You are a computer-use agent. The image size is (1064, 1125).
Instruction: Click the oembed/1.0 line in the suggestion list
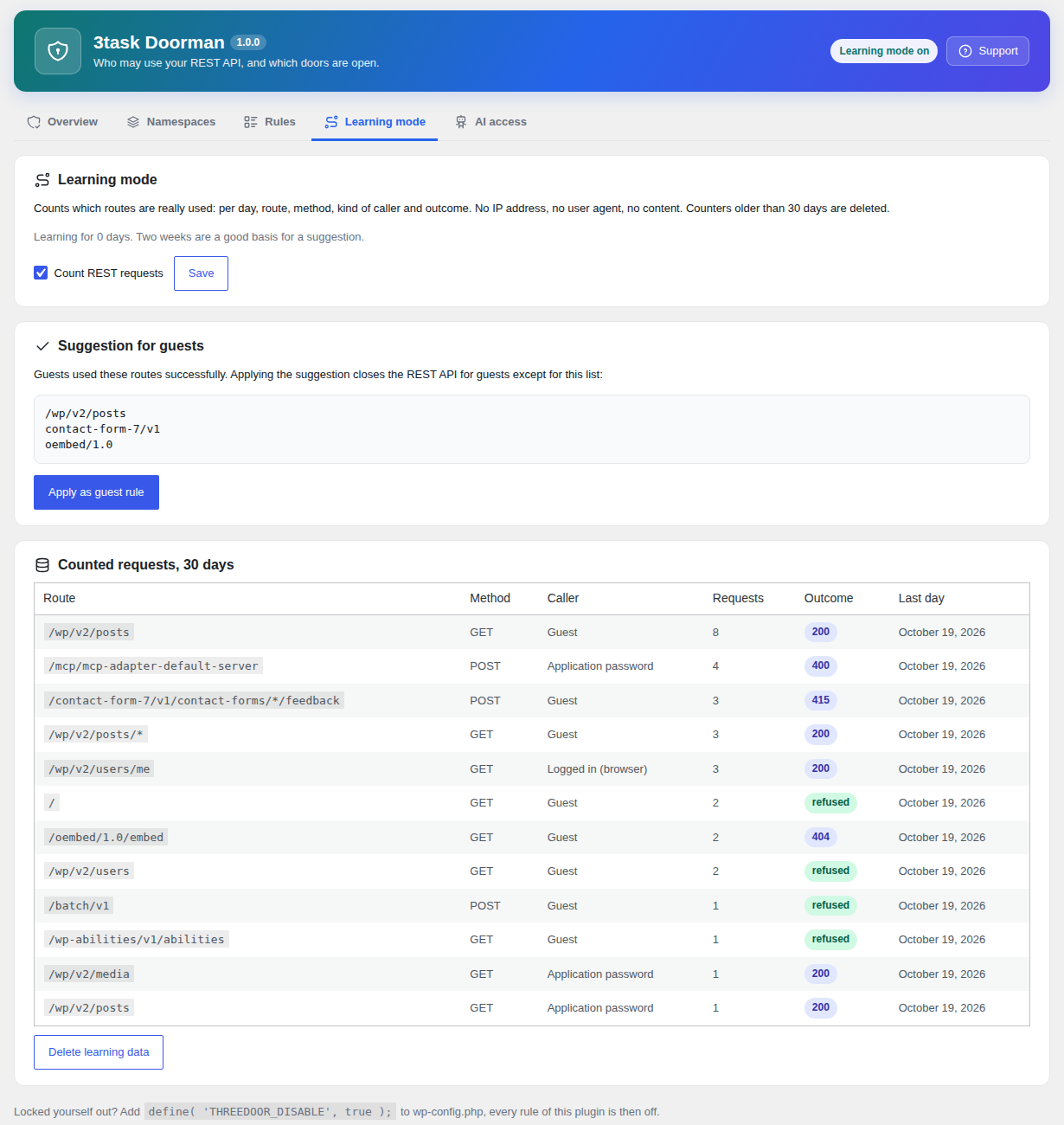tap(79, 445)
